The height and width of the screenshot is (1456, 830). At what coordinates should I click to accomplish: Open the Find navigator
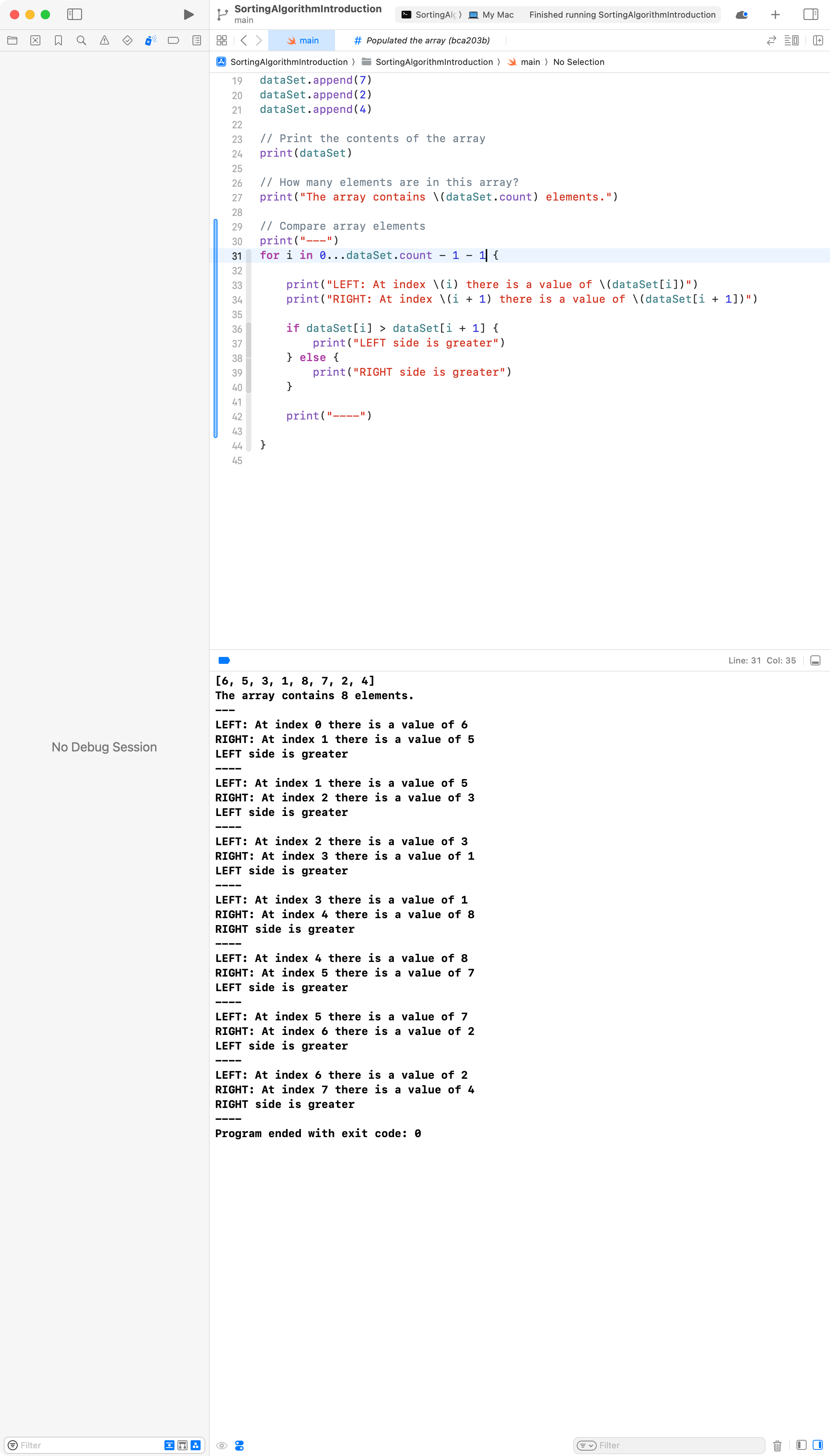81,40
